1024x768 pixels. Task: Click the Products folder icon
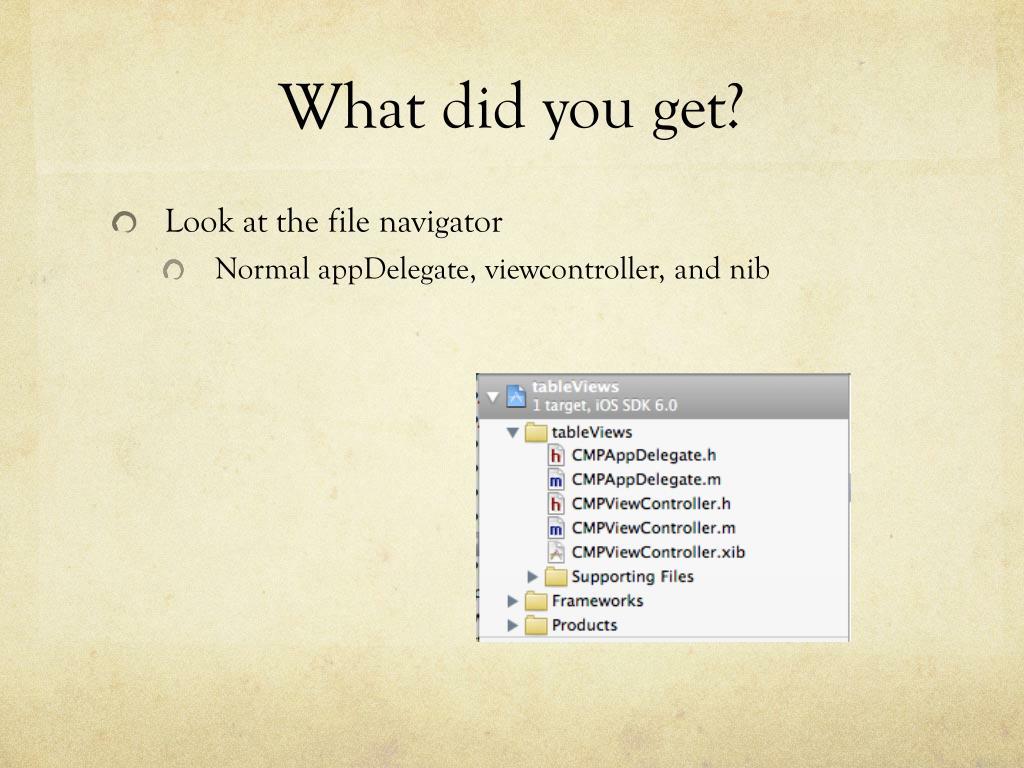pyautogui.click(x=536, y=625)
